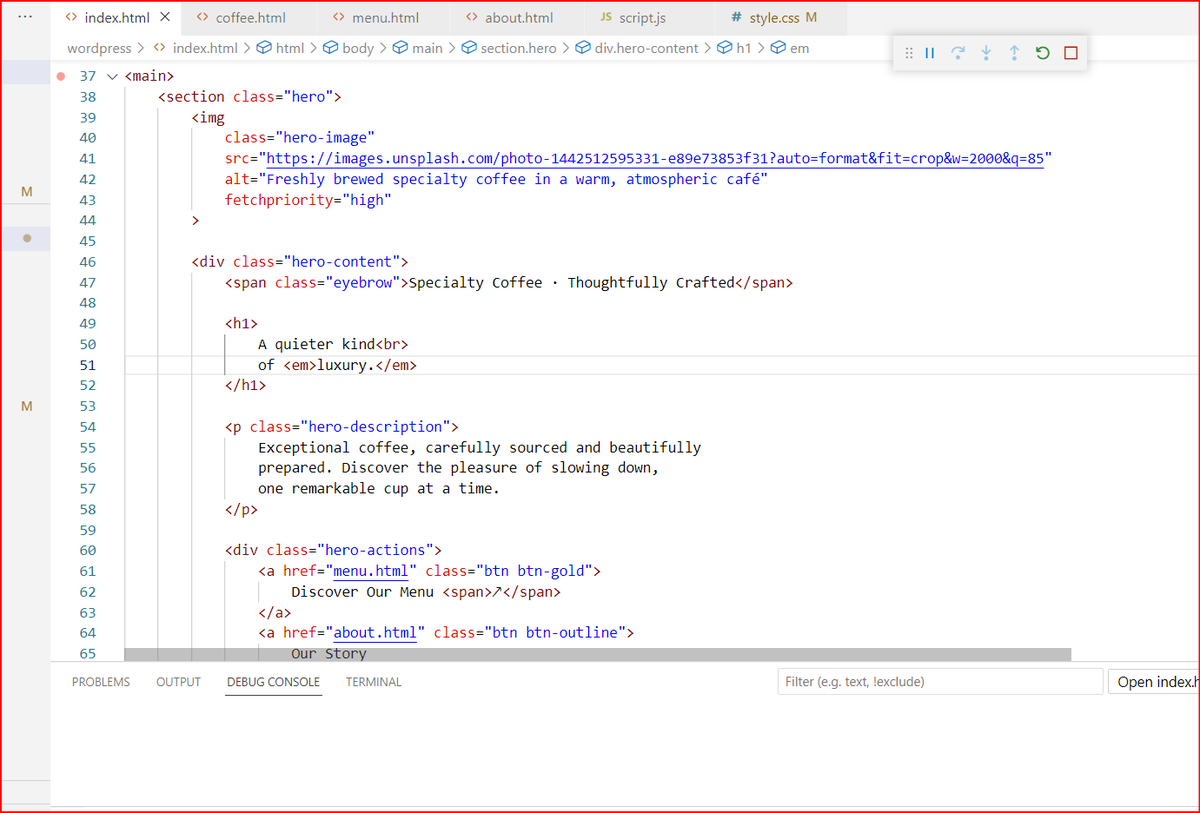Click the Step Over debug icon

point(958,53)
